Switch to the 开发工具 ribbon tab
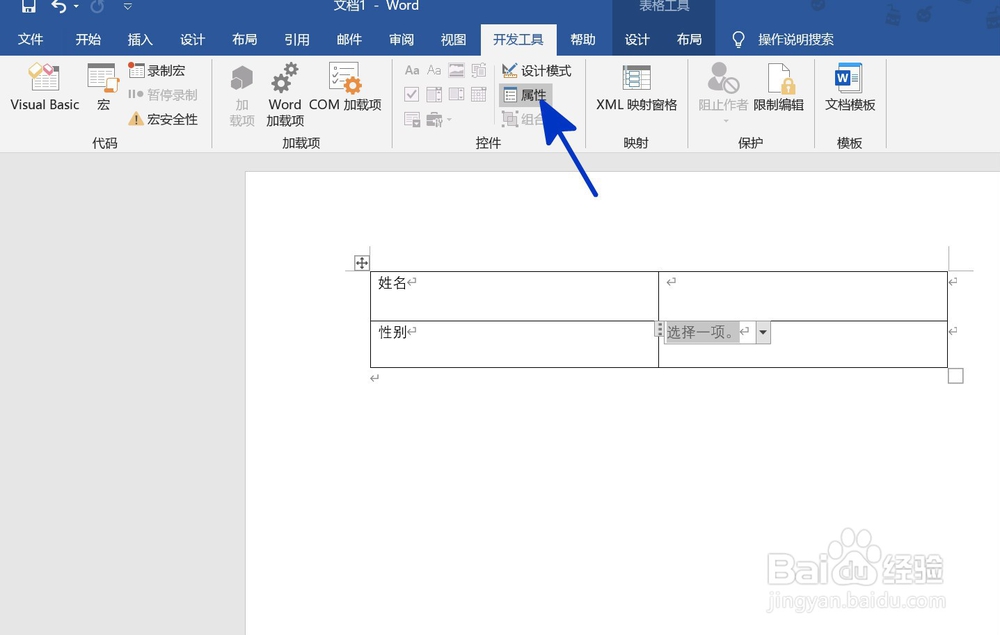 [518, 40]
